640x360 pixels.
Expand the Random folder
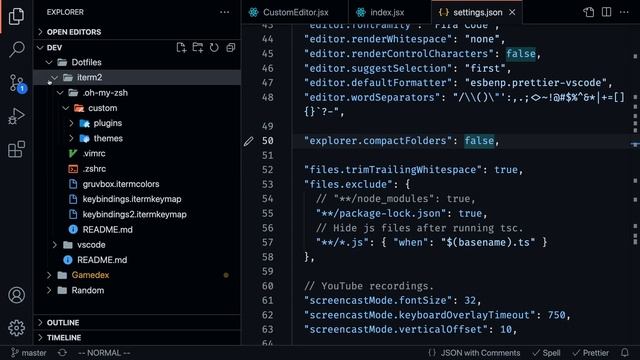[49, 290]
